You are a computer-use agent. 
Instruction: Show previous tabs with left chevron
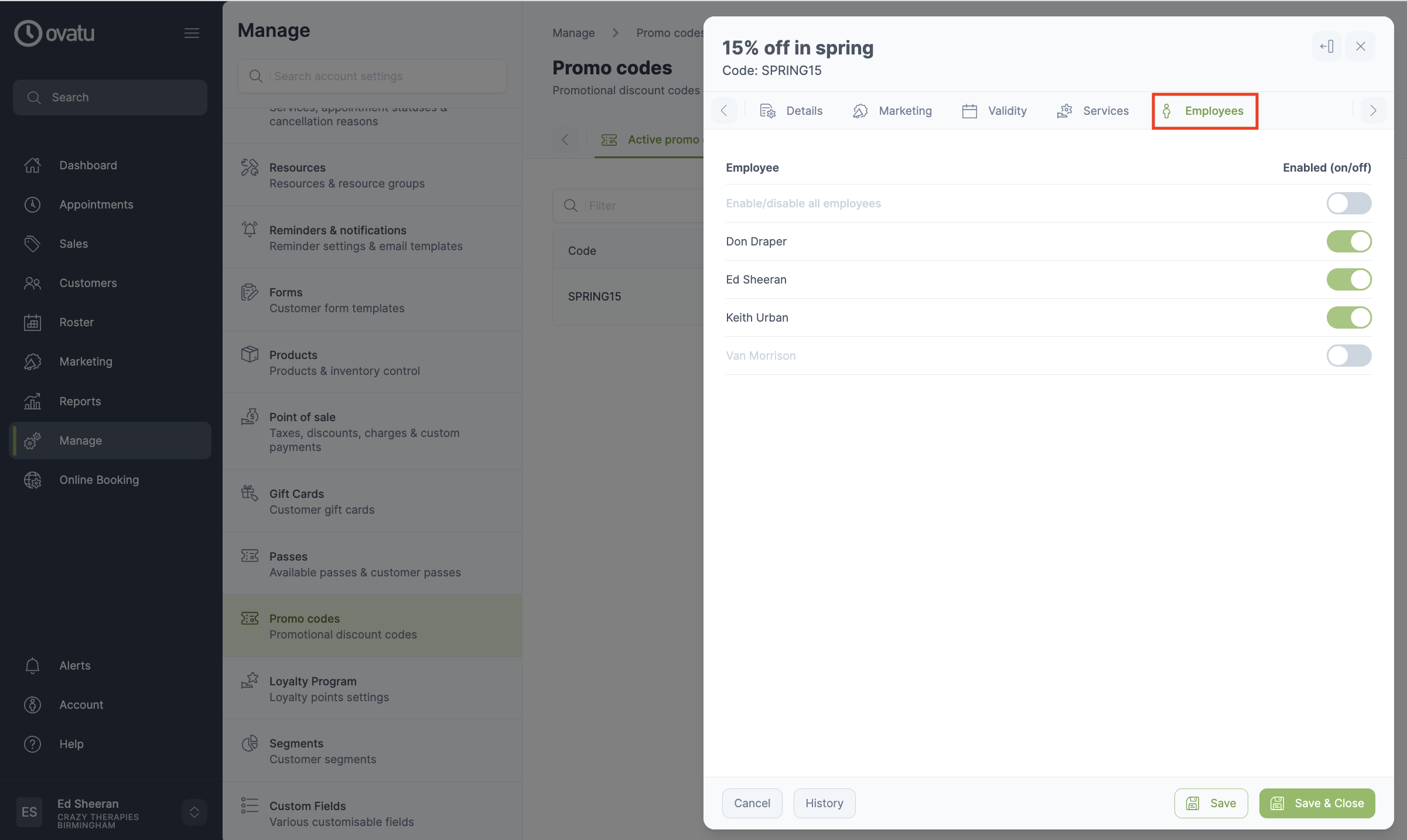tap(724, 111)
